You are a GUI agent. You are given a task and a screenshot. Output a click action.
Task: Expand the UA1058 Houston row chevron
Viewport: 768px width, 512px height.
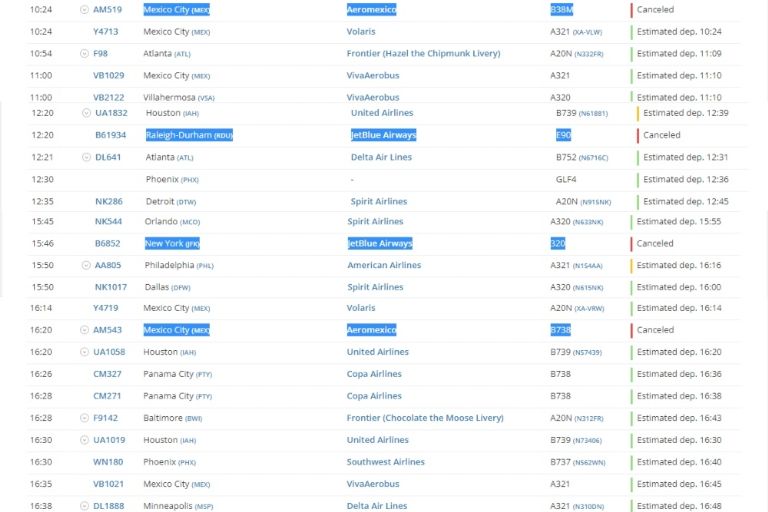(84, 352)
